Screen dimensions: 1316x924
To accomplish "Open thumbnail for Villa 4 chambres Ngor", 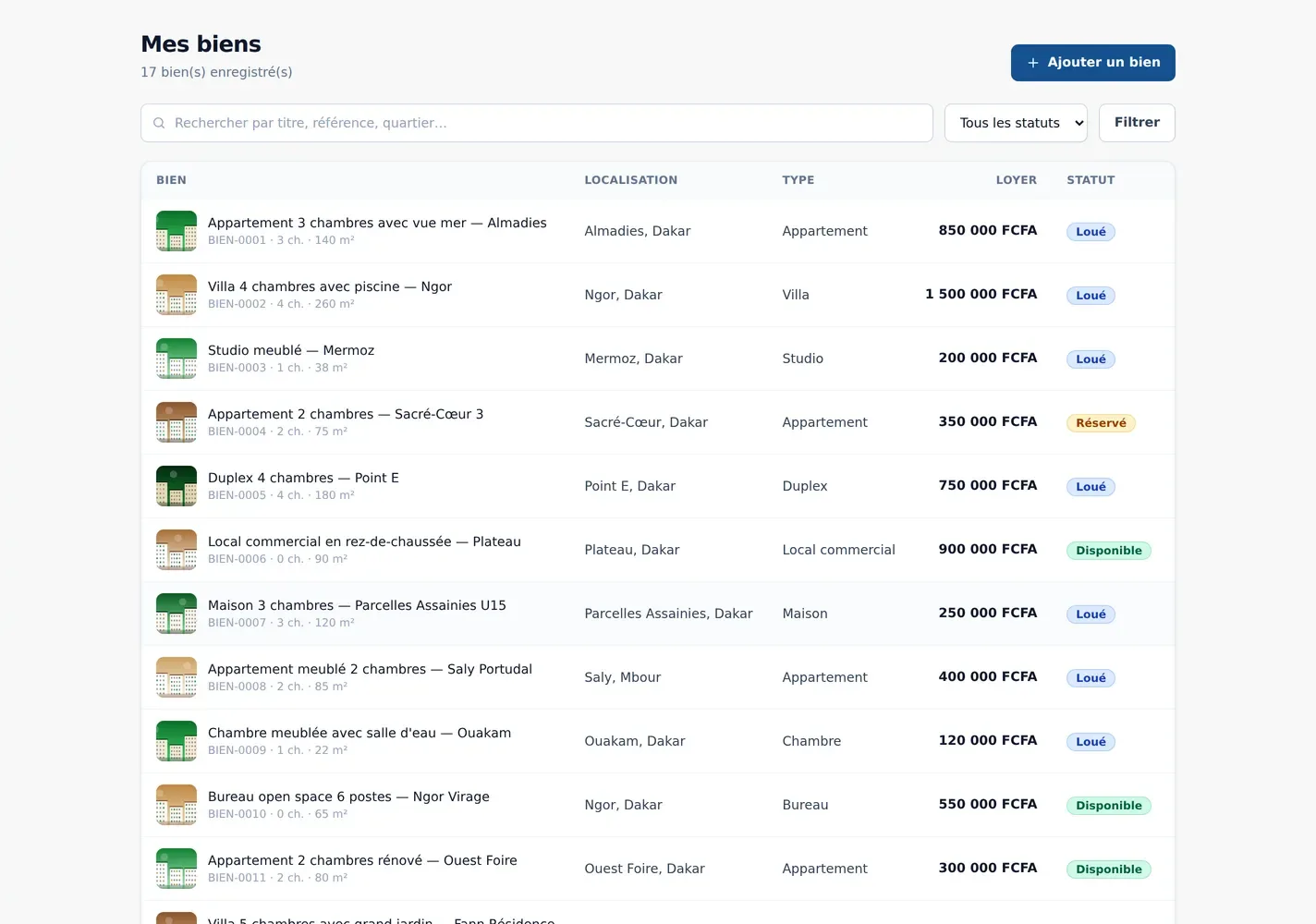I will (177, 295).
